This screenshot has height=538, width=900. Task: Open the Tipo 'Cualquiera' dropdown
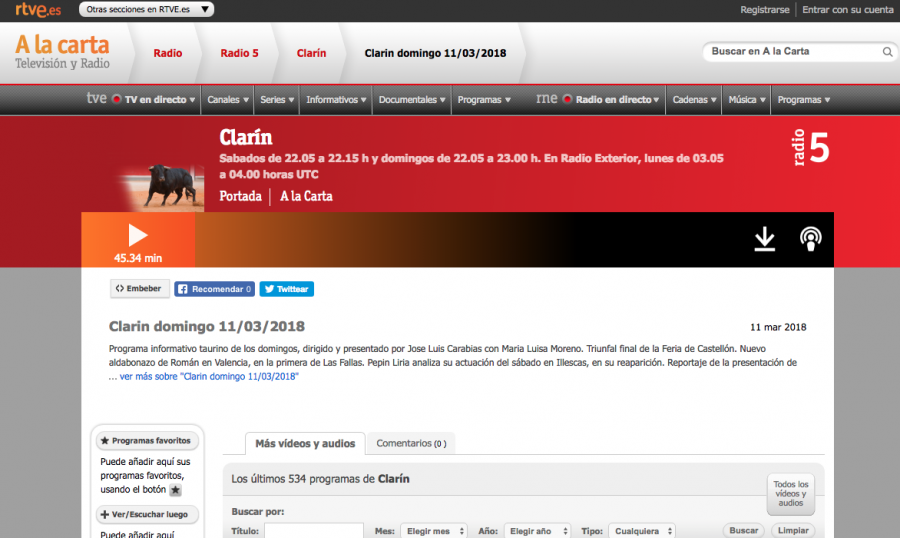click(642, 531)
